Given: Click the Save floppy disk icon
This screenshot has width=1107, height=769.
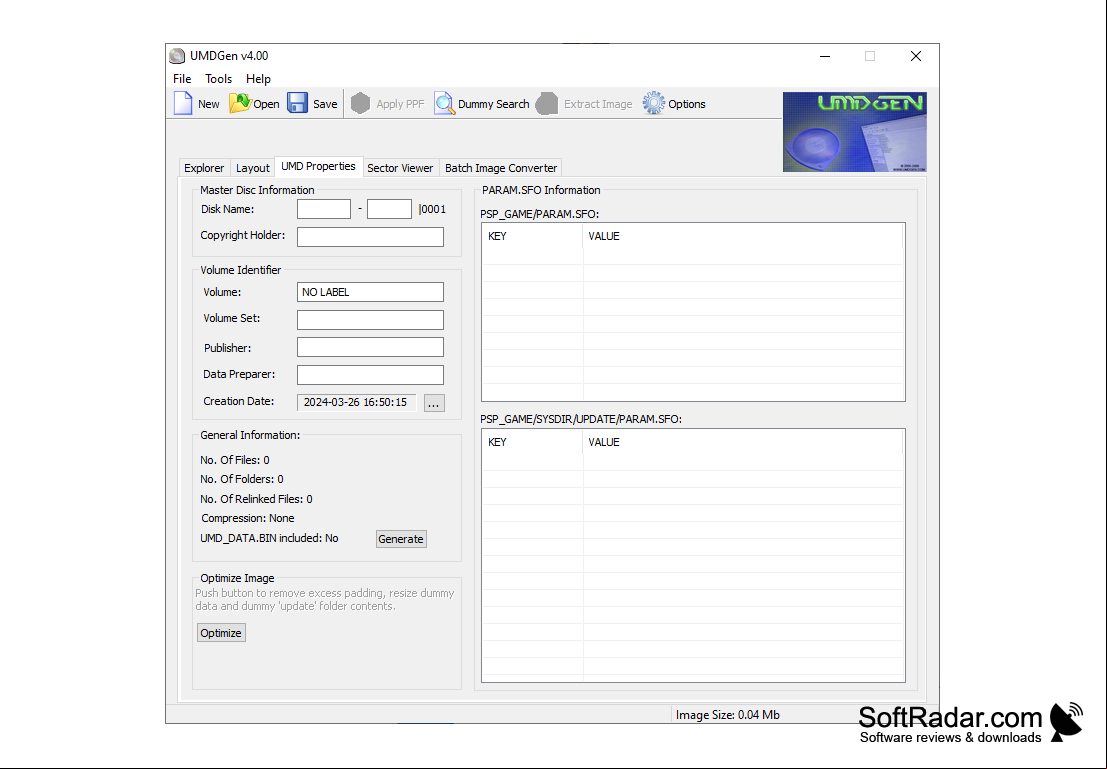Looking at the screenshot, I should point(297,104).
